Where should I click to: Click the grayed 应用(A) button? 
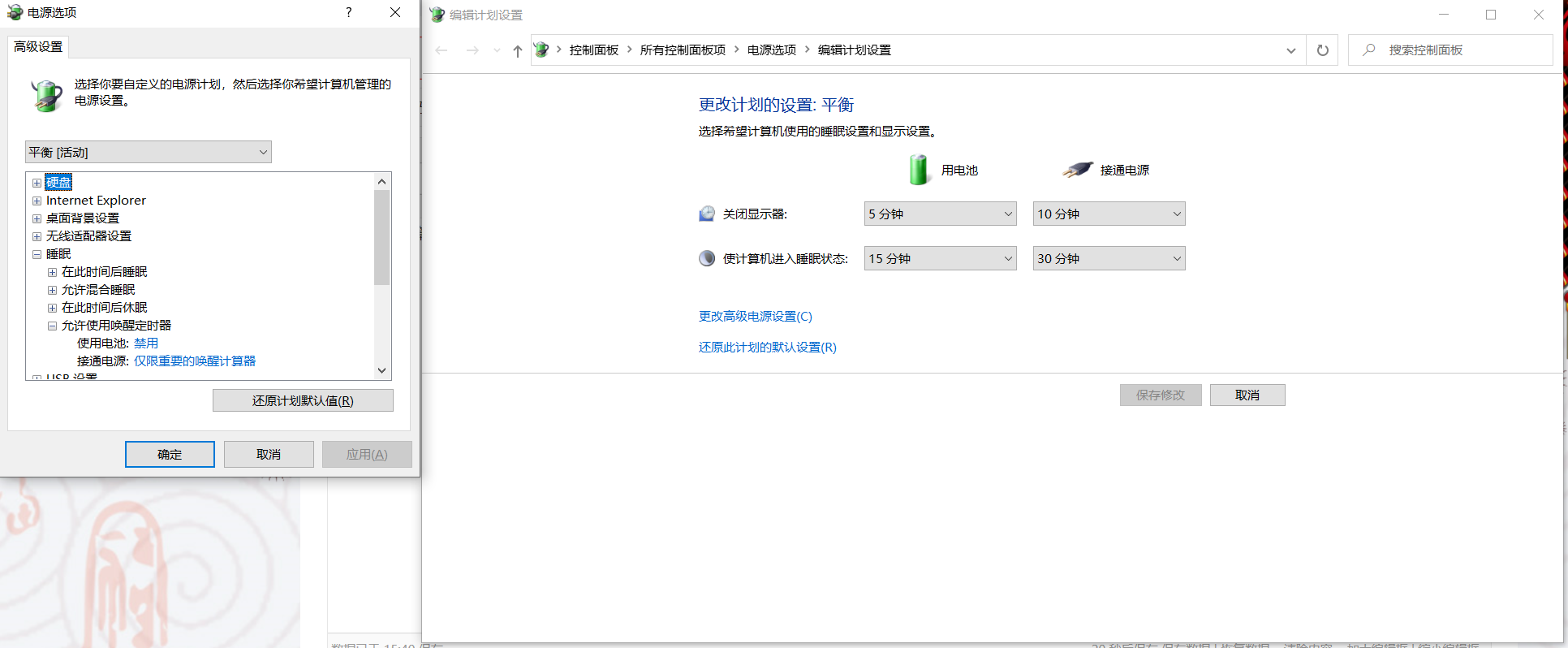coord(367,455)
